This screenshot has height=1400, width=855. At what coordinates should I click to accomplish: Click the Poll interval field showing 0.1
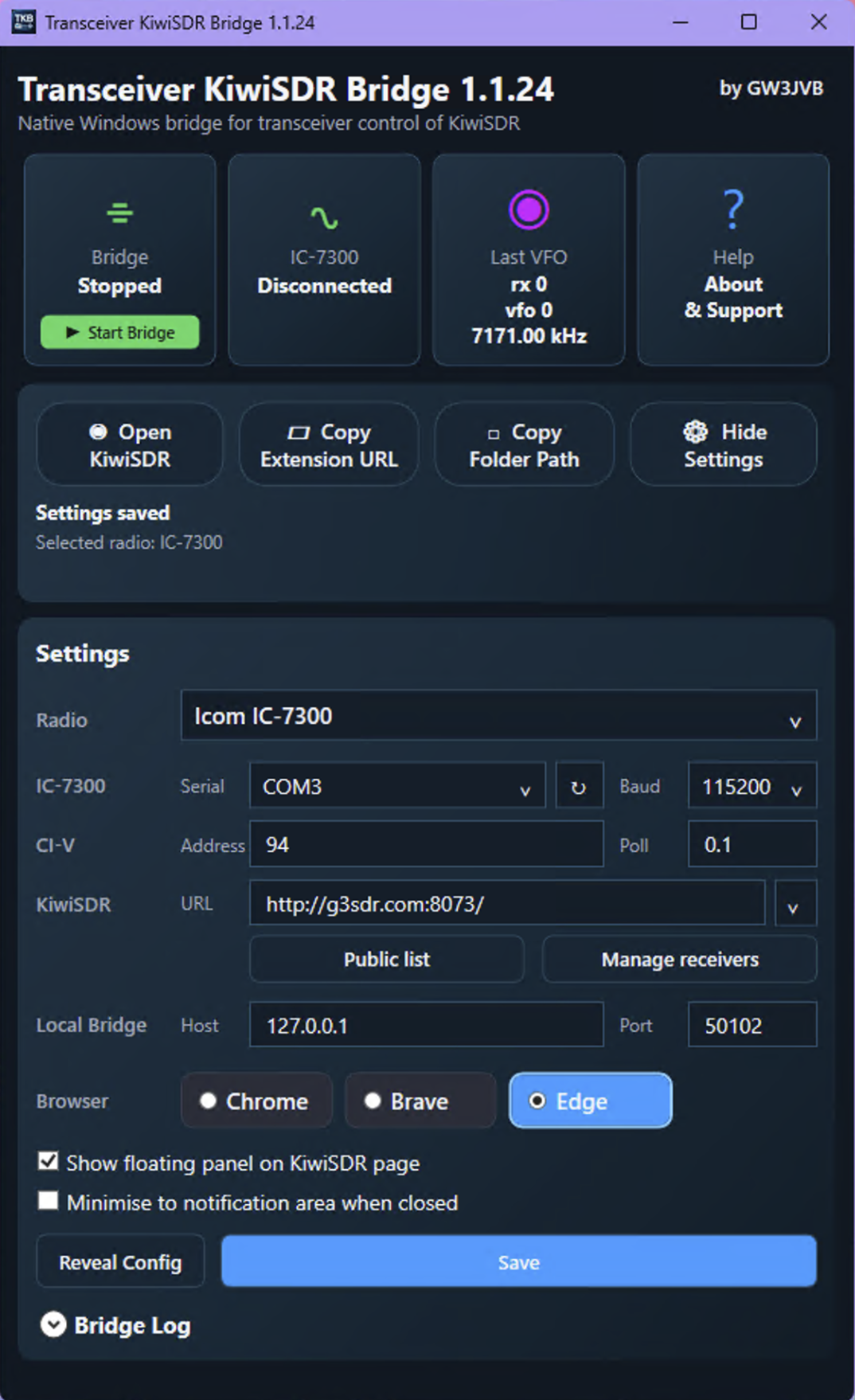point(752,844)
